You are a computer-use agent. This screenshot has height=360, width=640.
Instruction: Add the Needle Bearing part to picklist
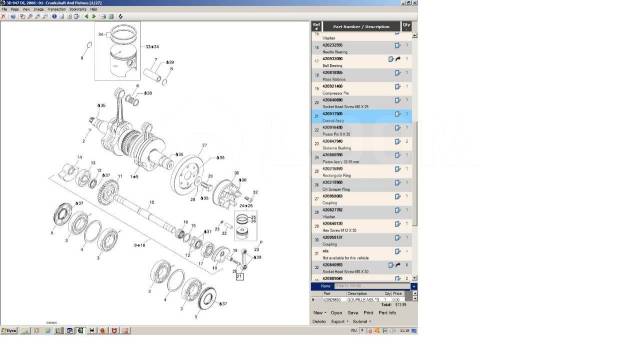pos(398,45)
